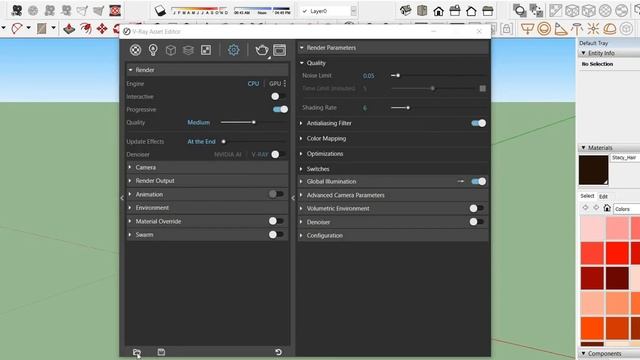640x360 pixels.
Task: Switch to the Edit tab in Materials
Action: click(603, 196)
